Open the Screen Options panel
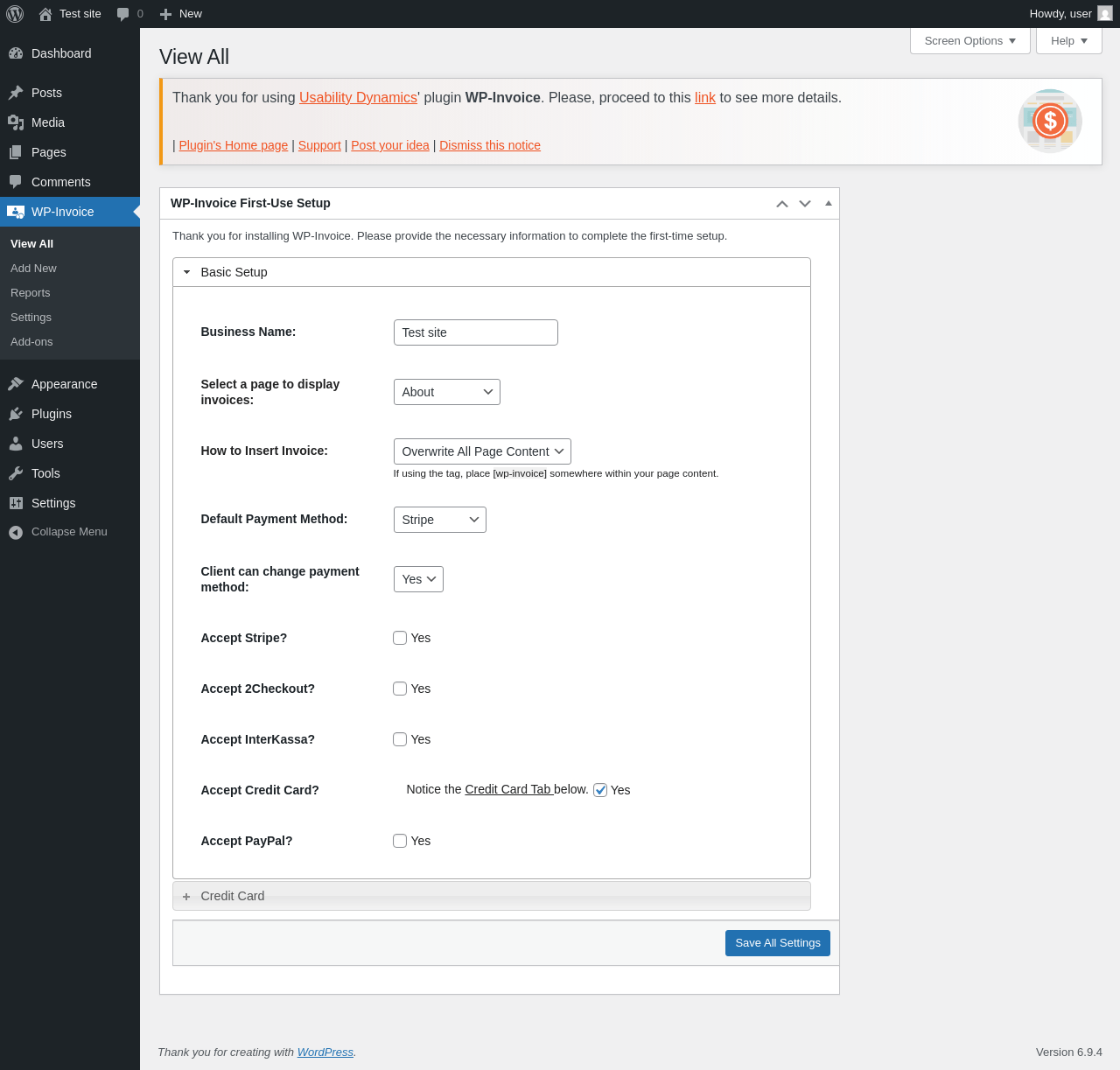Screen dimensions: 1120x1070 (x=969, y=41)
